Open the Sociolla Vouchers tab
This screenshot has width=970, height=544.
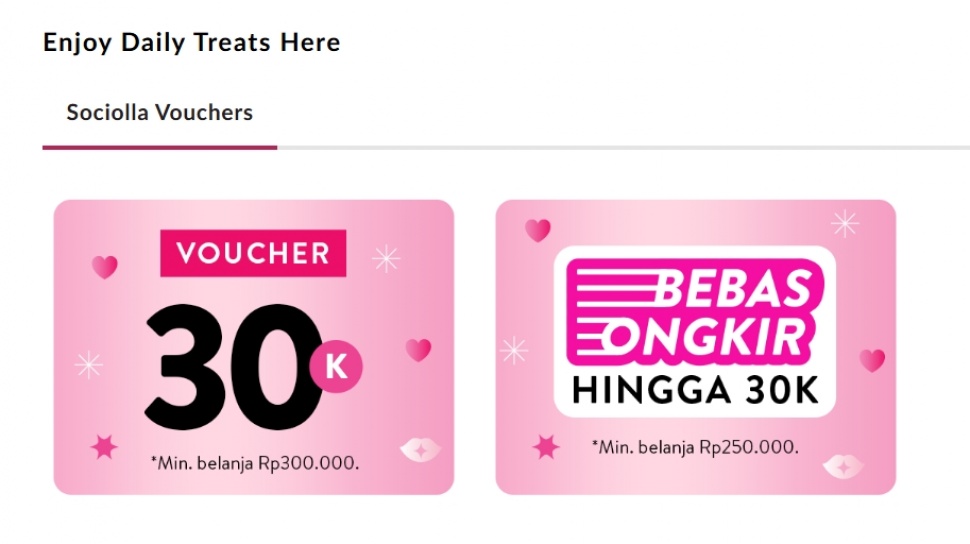point(160,113)
